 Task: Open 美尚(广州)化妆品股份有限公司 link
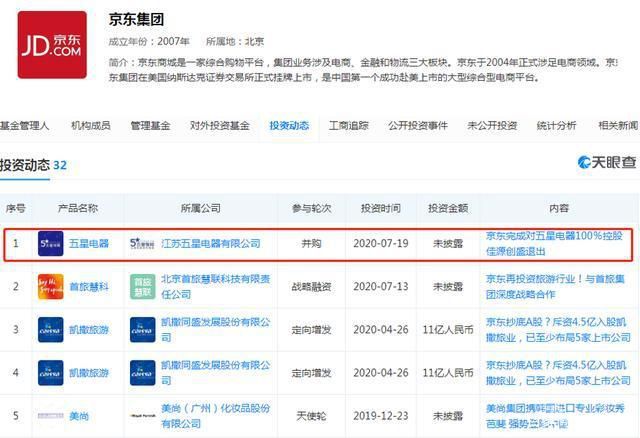(216, 416)
